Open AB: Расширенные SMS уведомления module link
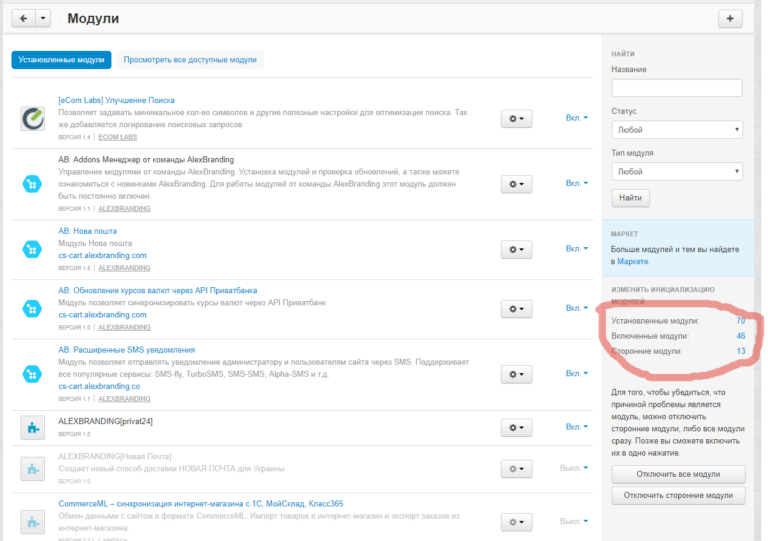The height and width of the screenshot is (541, 768). pos(126,350)
